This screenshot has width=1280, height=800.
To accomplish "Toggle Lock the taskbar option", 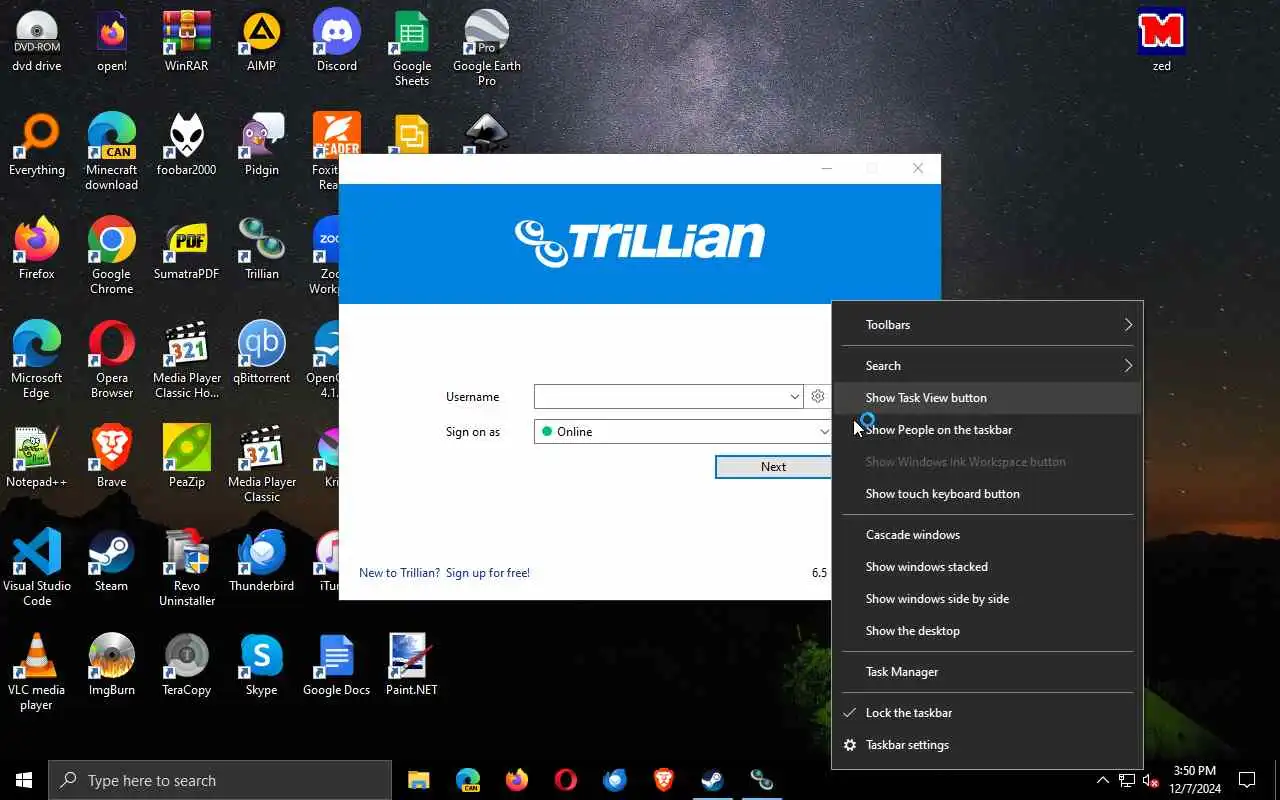I will 987,713.
